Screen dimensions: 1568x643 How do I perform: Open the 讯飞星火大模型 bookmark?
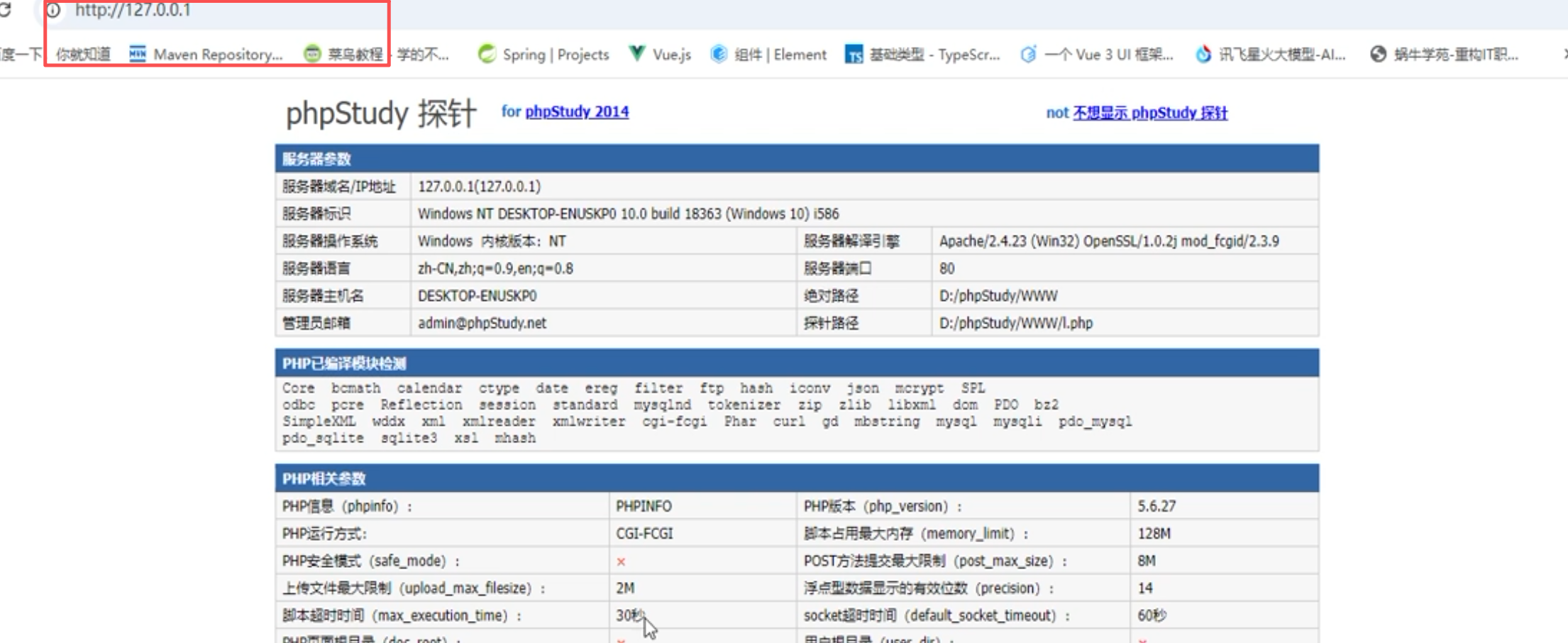tap(1270, 55)
